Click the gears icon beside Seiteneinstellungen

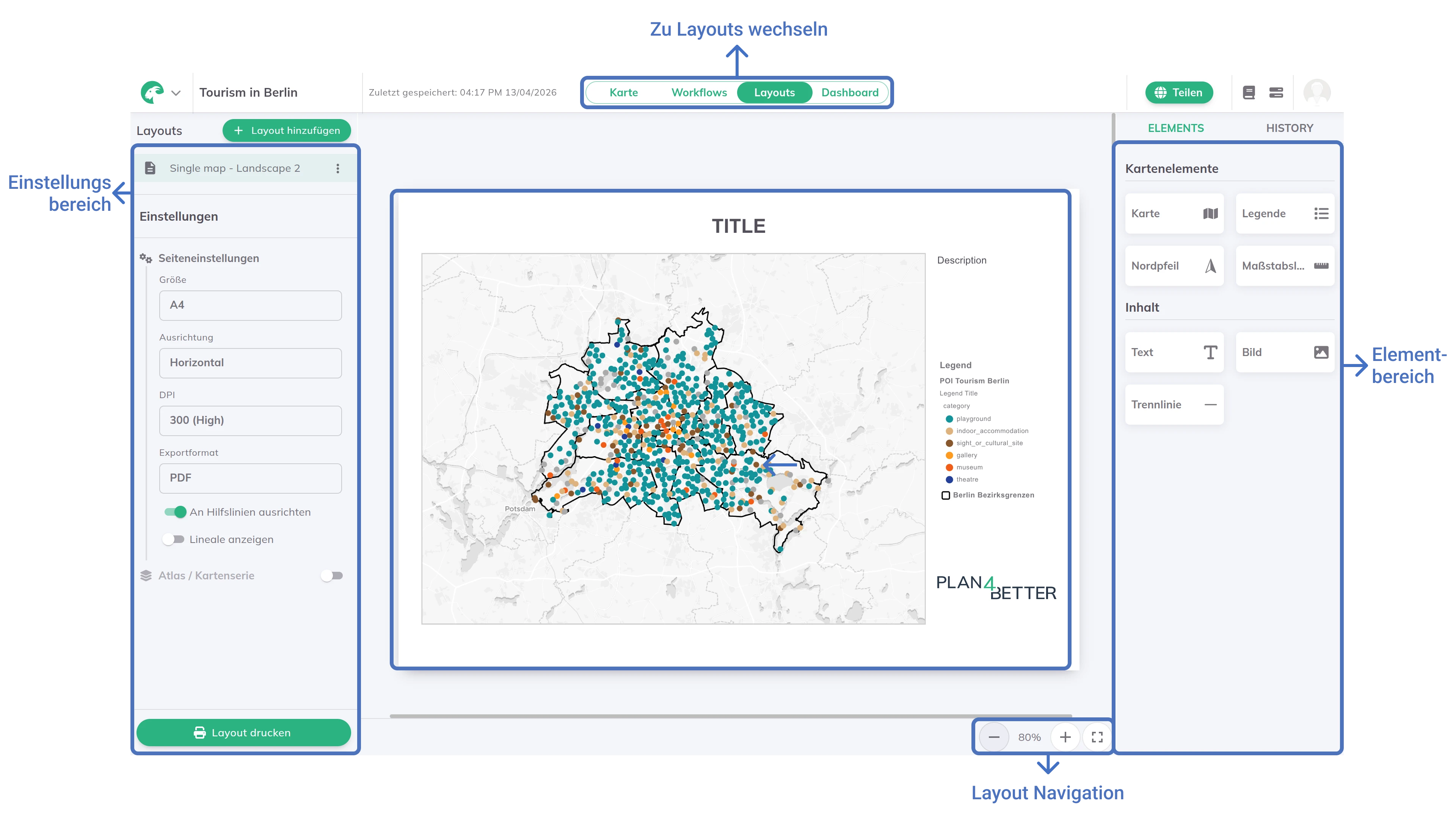146,258
